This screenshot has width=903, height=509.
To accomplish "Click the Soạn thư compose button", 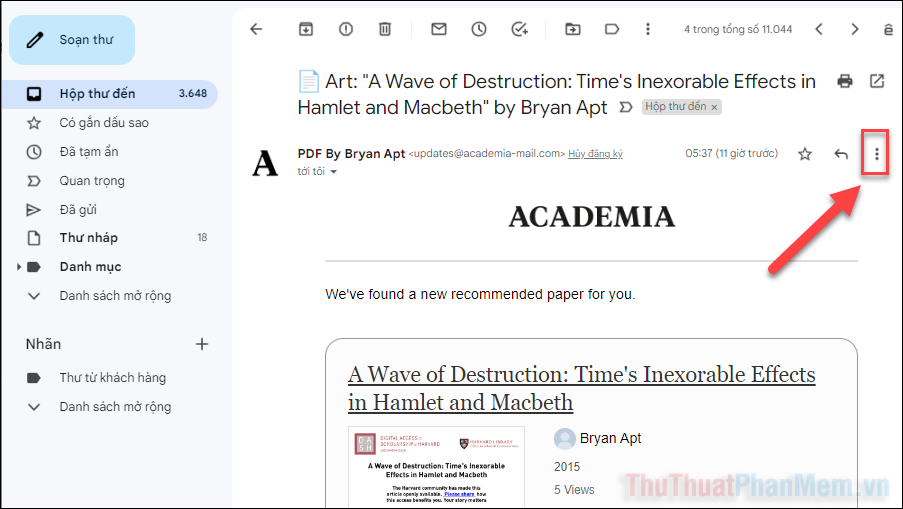I will click(72, 40).
